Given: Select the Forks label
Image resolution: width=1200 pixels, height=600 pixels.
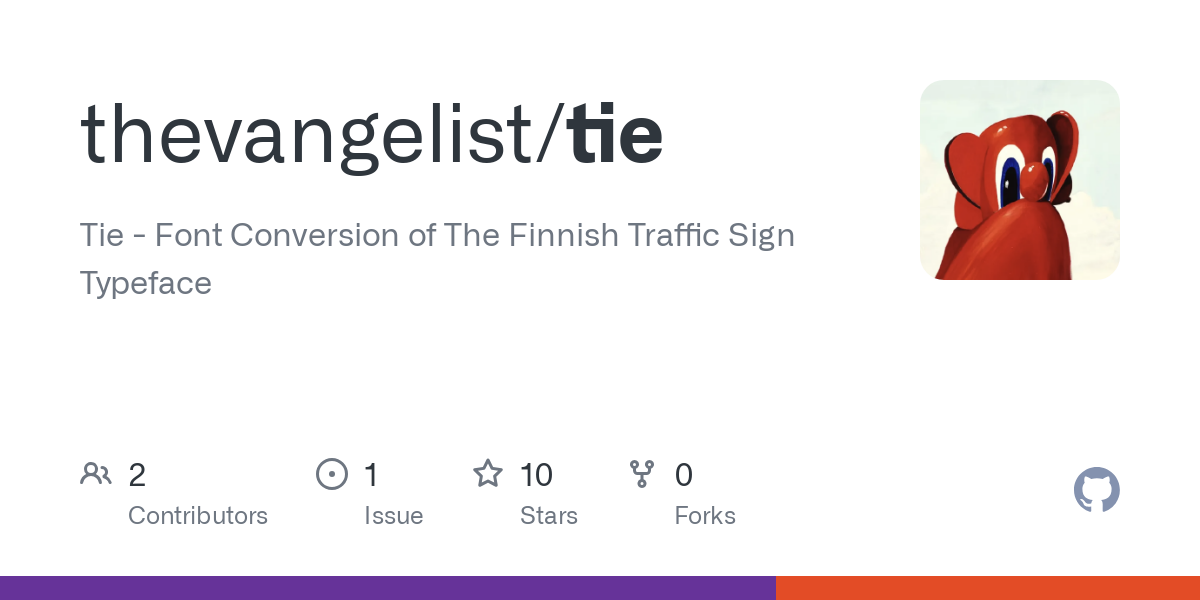Looking at the screenshot, I should point(705,516).
